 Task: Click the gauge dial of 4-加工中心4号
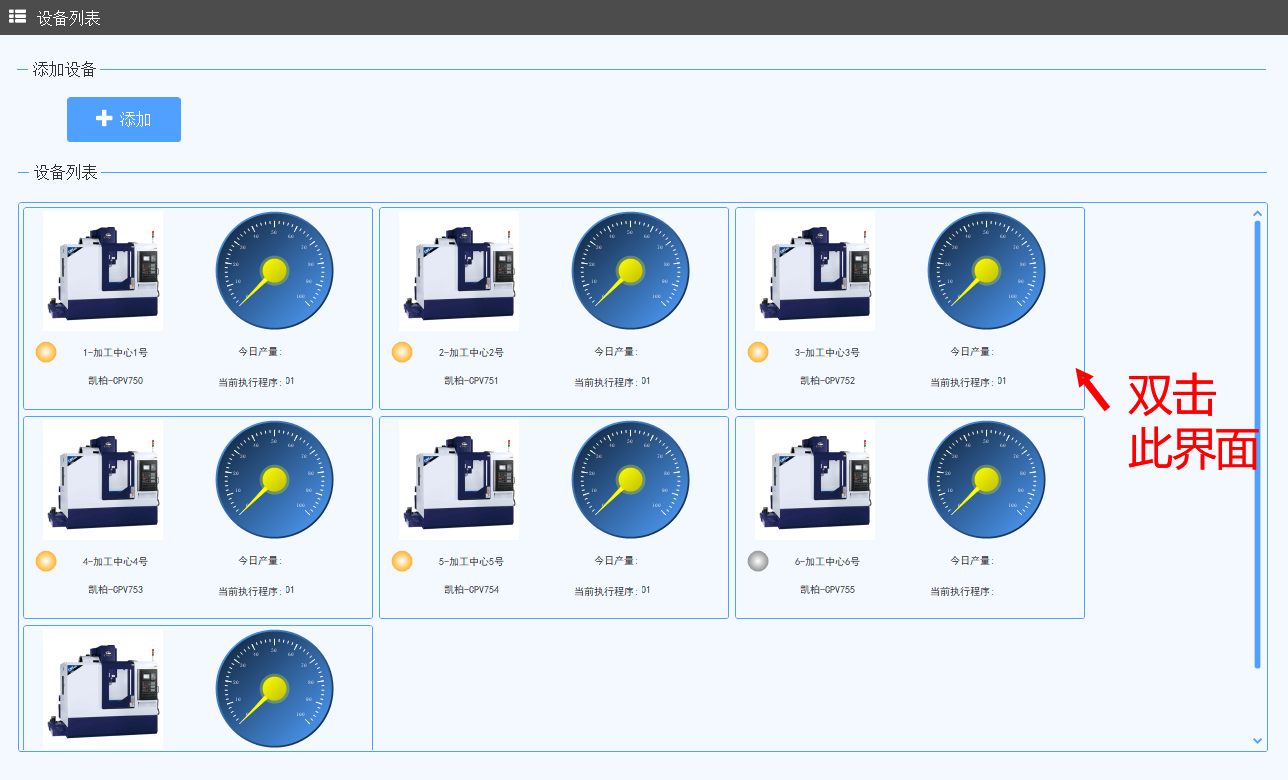(x=275, y=480)
